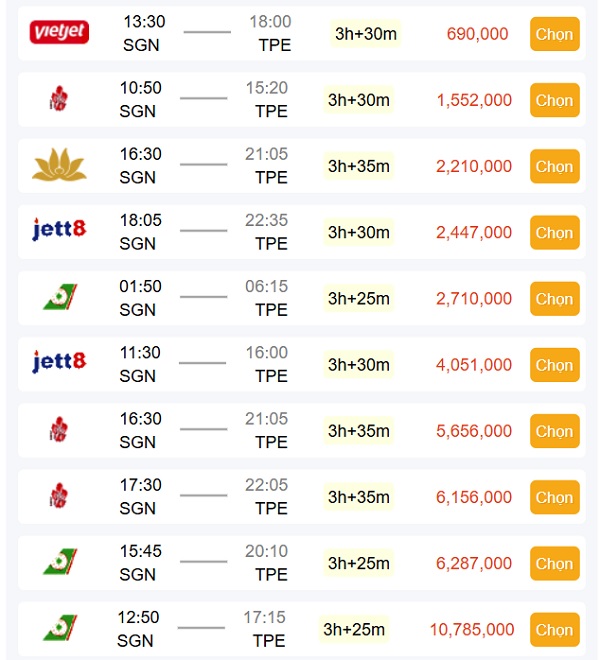Screen dimensions: 600x660
Task: Click the 4,051,000 fare
Action: 473,365
